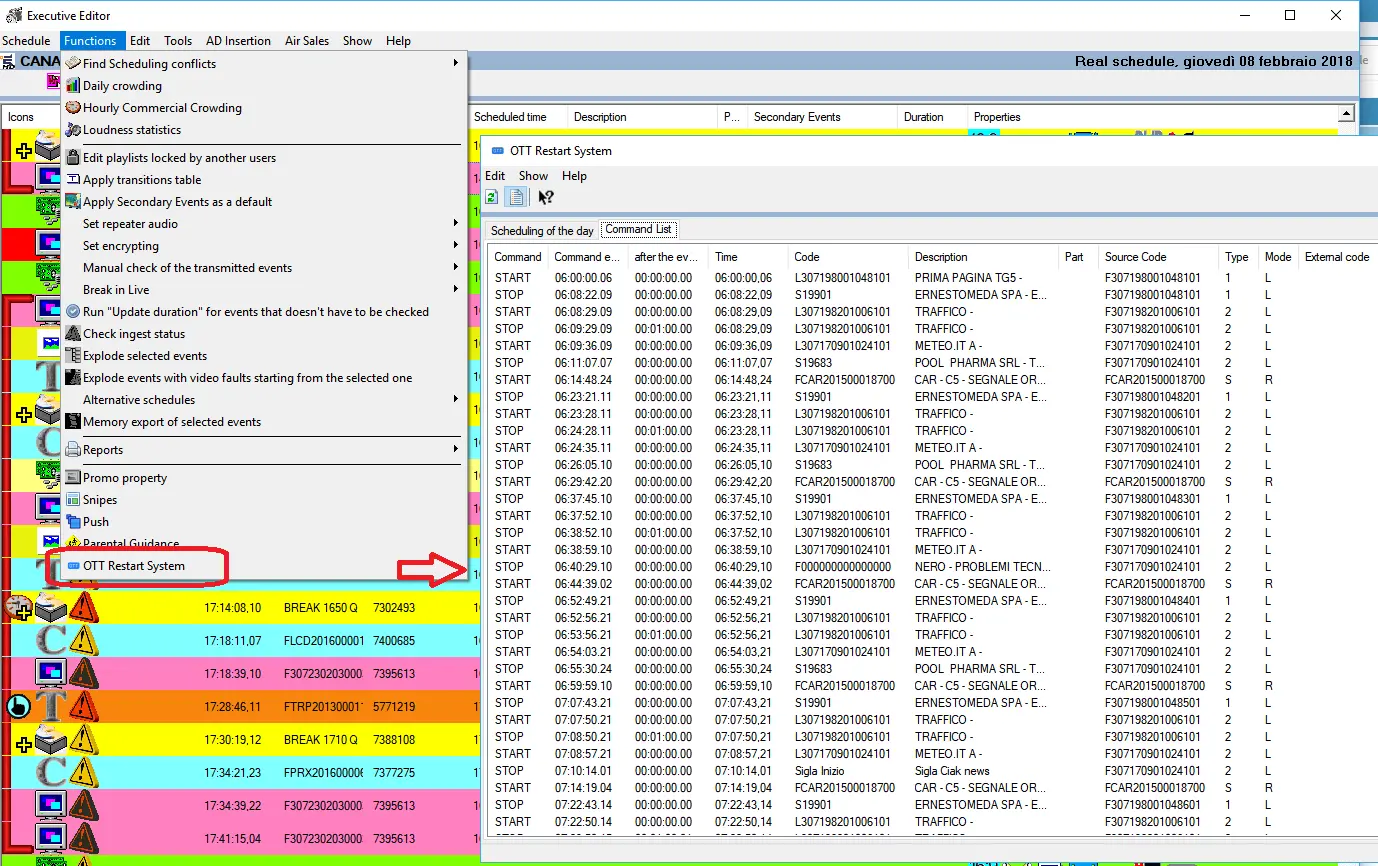Click the padlock icon for editing locked playlists
Image resolution: width=1378 pixels, height=866 pixels.
pos(73,158)
